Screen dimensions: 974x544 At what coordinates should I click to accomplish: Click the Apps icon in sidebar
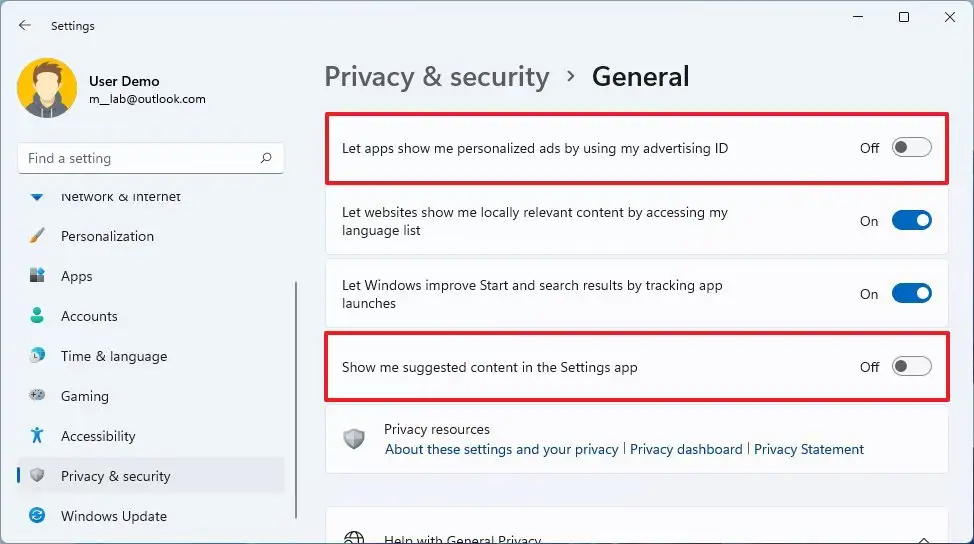37,276
